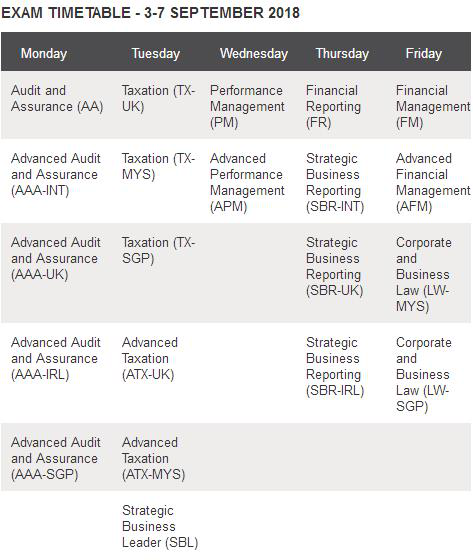Select the Thursday column header

(342, 54)
